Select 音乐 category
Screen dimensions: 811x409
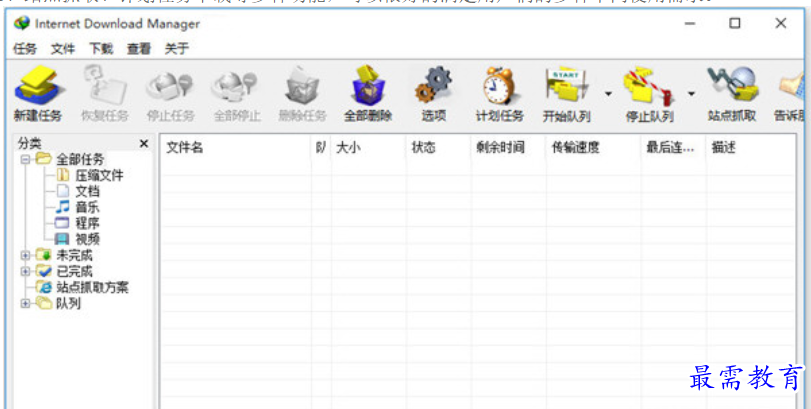click(87, 207)
